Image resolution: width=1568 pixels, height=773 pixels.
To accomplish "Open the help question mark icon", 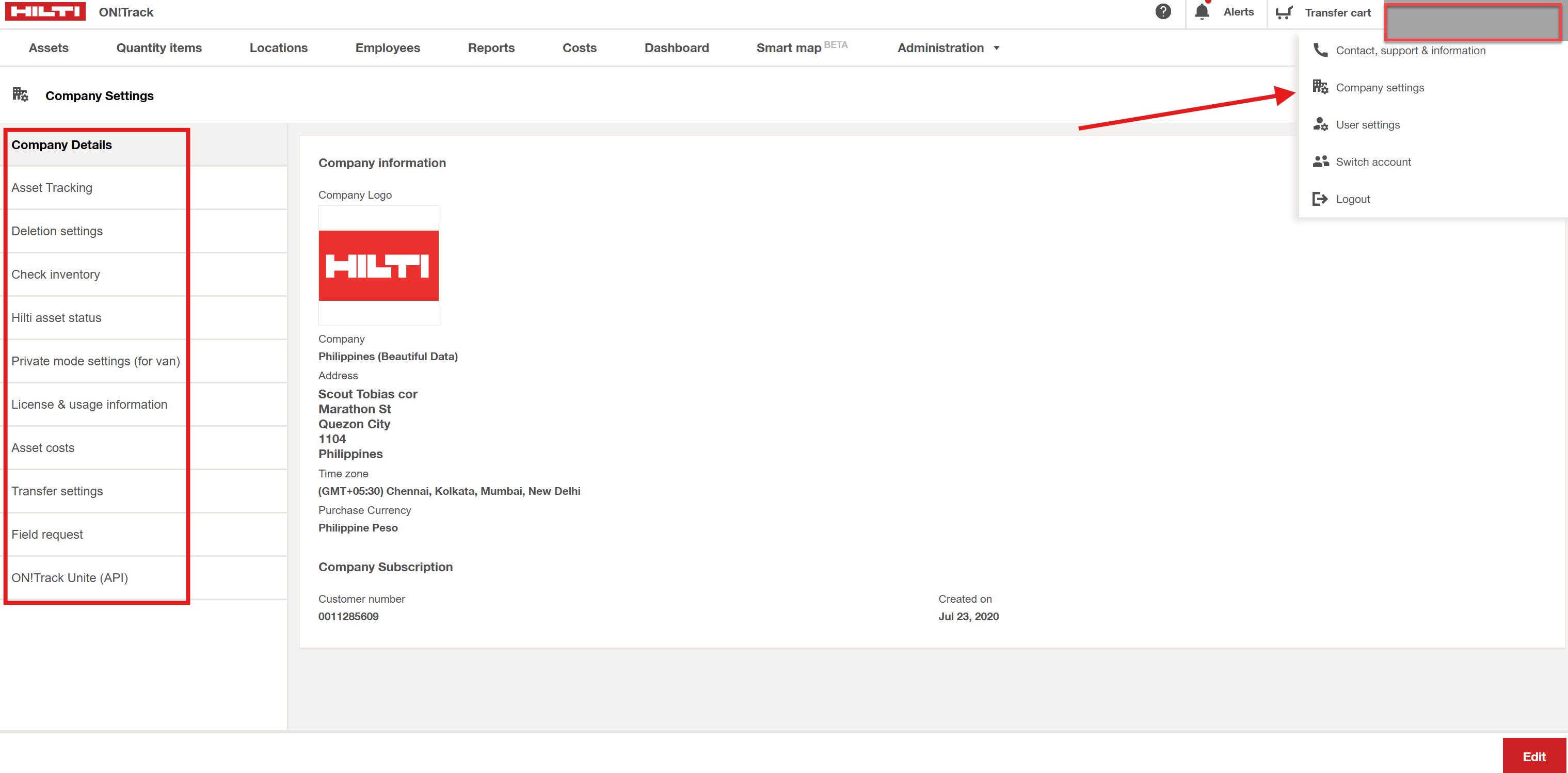I will [x=1163, y=11].
